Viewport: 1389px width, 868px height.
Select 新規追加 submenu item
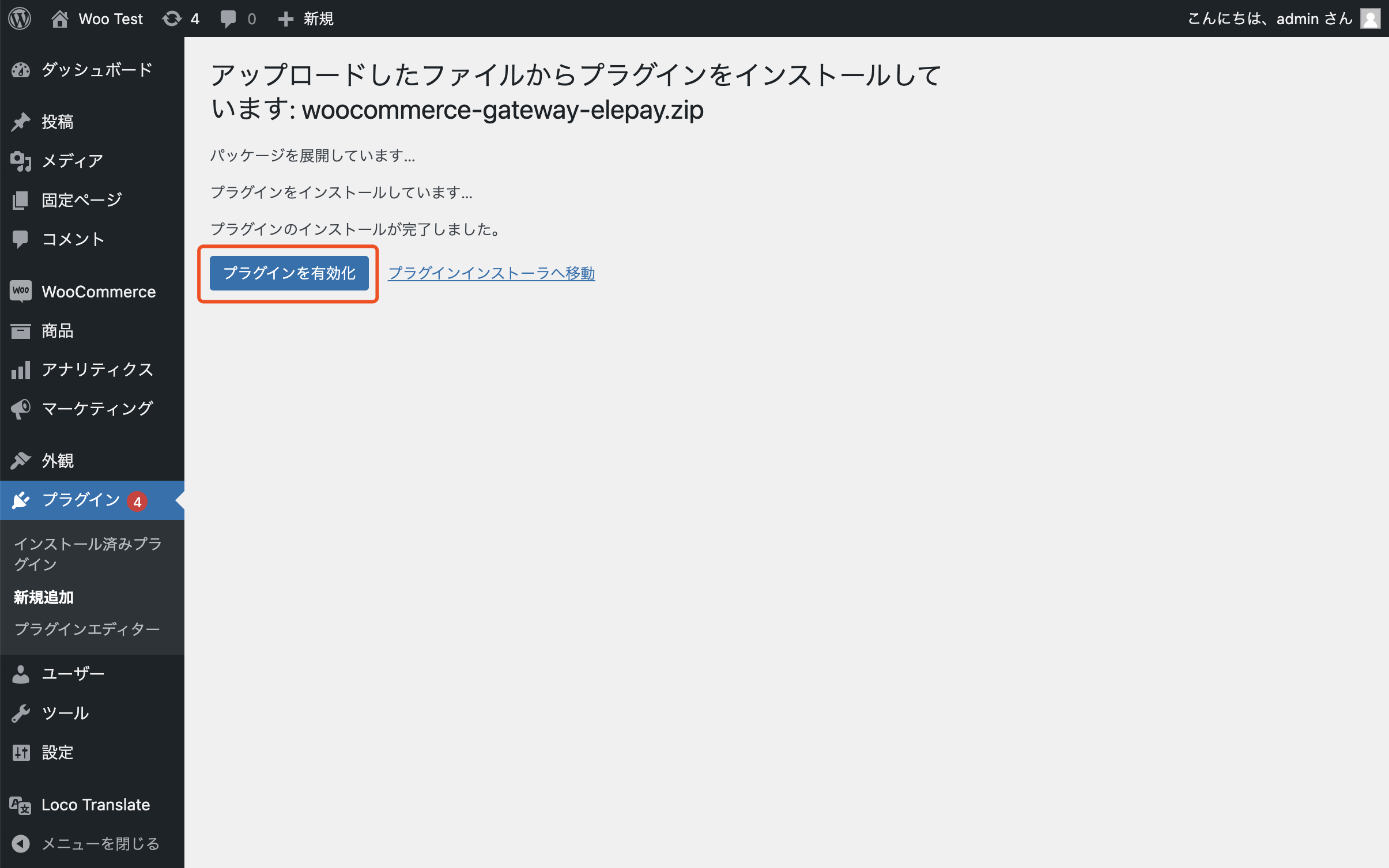(x=44, y=597)
